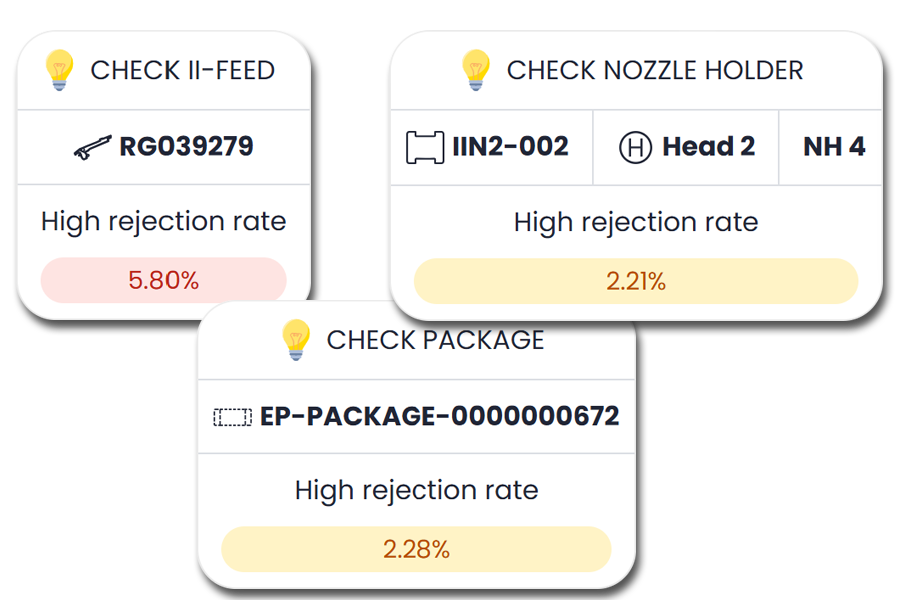The image size is (900, 600).
Task: Click the dashed package icon before EP-PACKAGE-0000000672
Action: click(x=233, y=416)
